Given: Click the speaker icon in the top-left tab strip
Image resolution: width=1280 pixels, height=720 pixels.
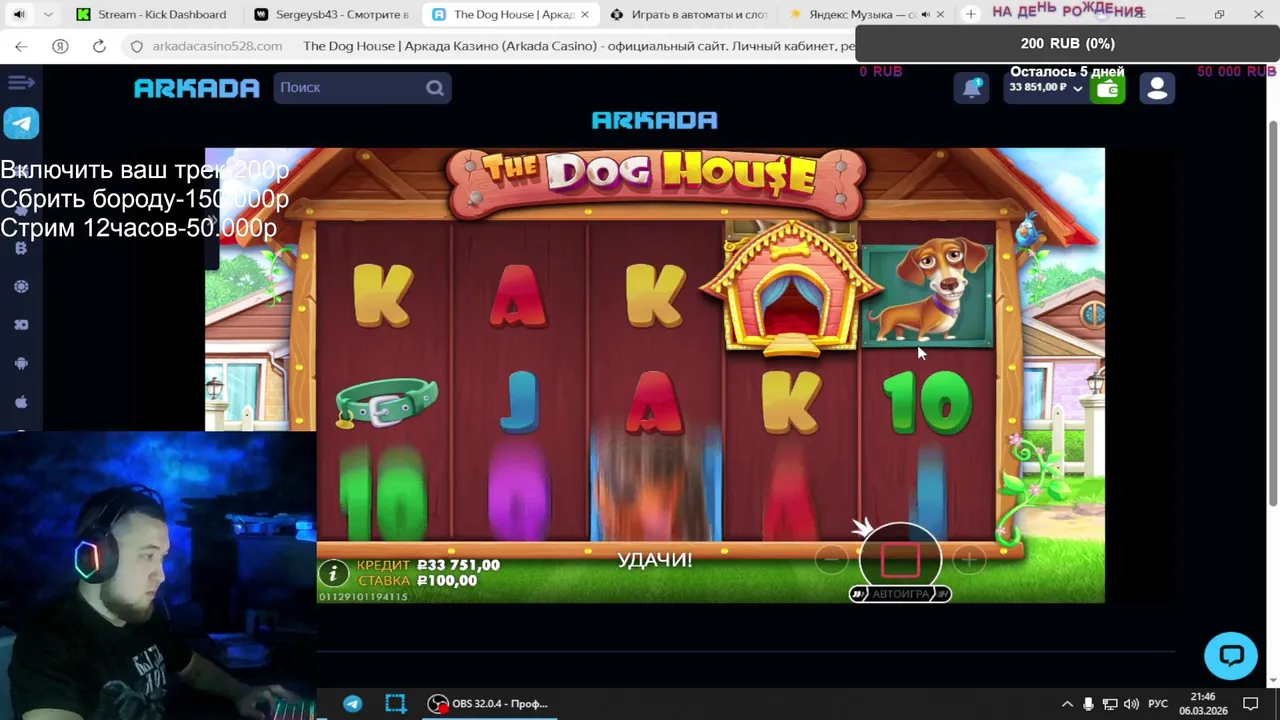Looking at the screenshot, I should point(19,15).
